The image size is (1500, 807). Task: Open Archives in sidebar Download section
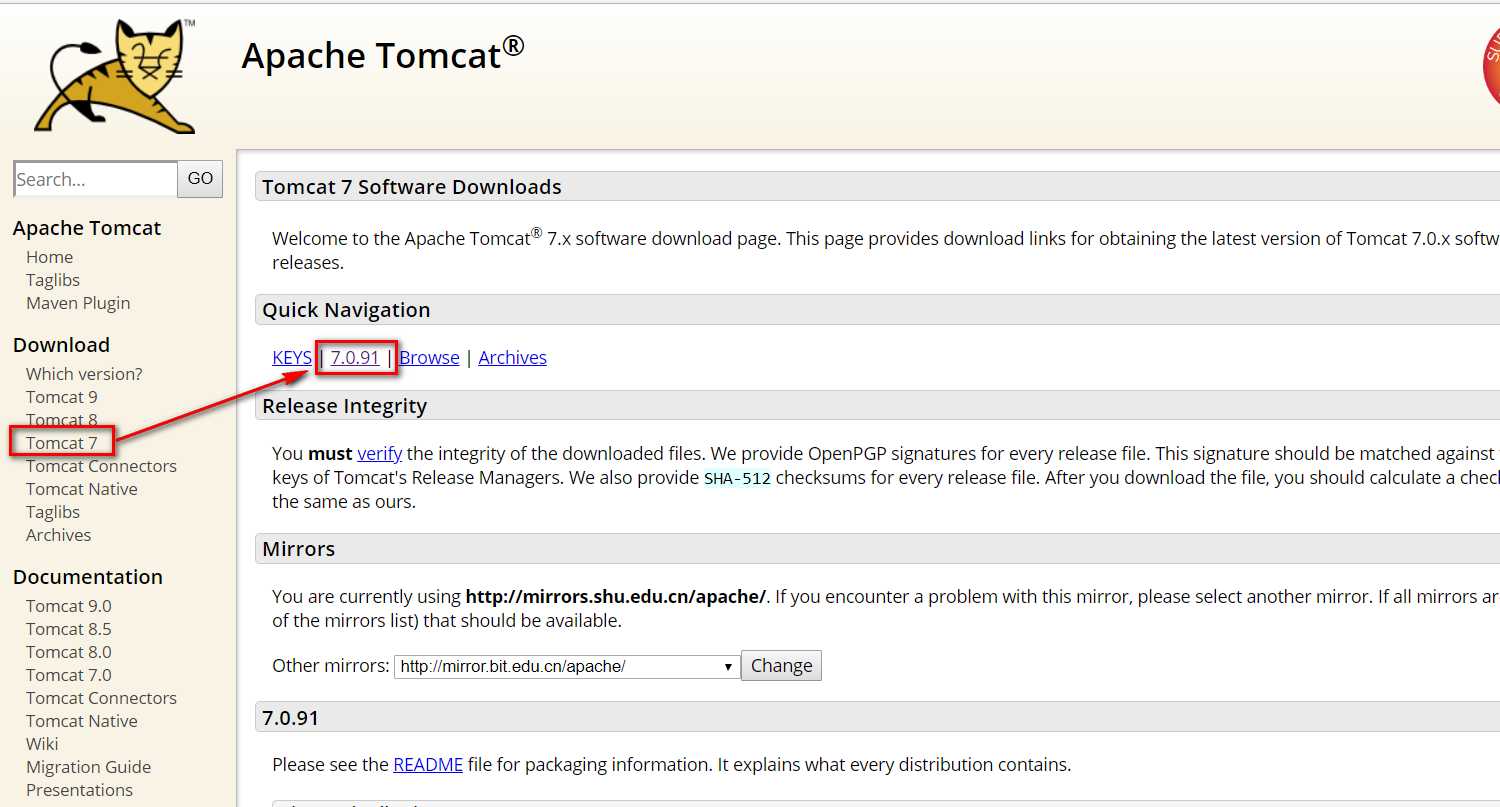point(58,535)
